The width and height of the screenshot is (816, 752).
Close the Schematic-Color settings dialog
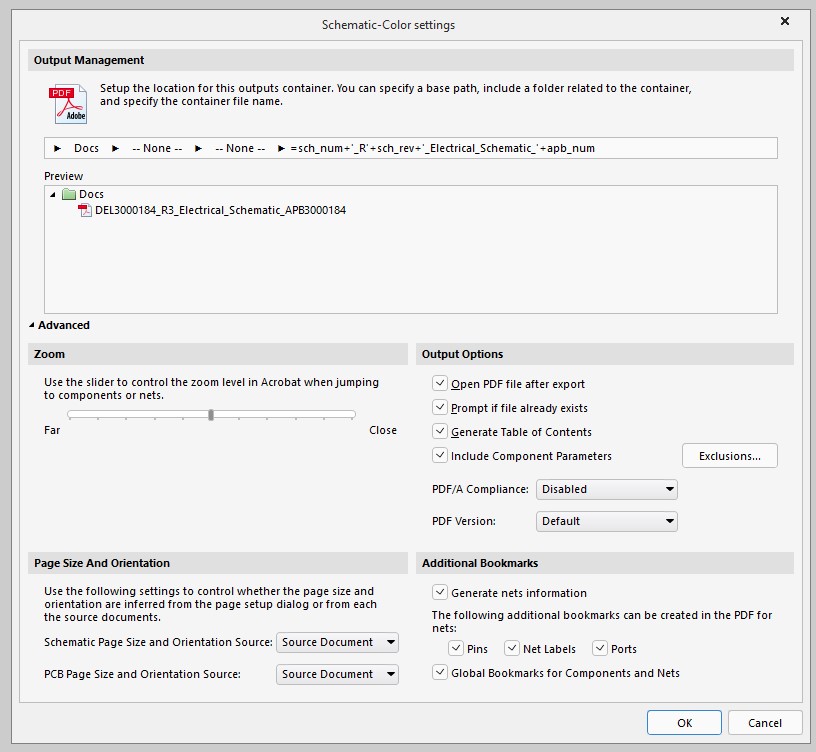(x=785, y=21)
